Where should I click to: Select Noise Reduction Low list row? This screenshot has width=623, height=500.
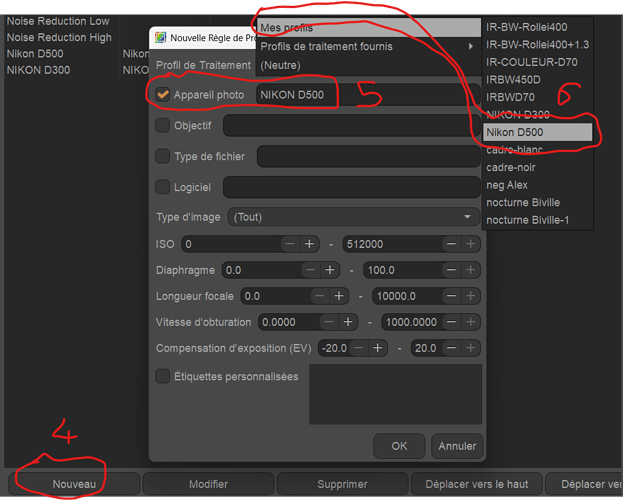(58, 21)
